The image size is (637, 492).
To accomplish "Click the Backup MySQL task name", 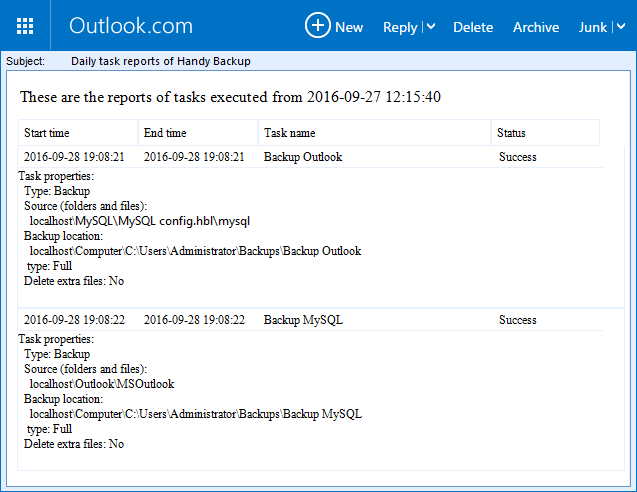I will point(303,320).
